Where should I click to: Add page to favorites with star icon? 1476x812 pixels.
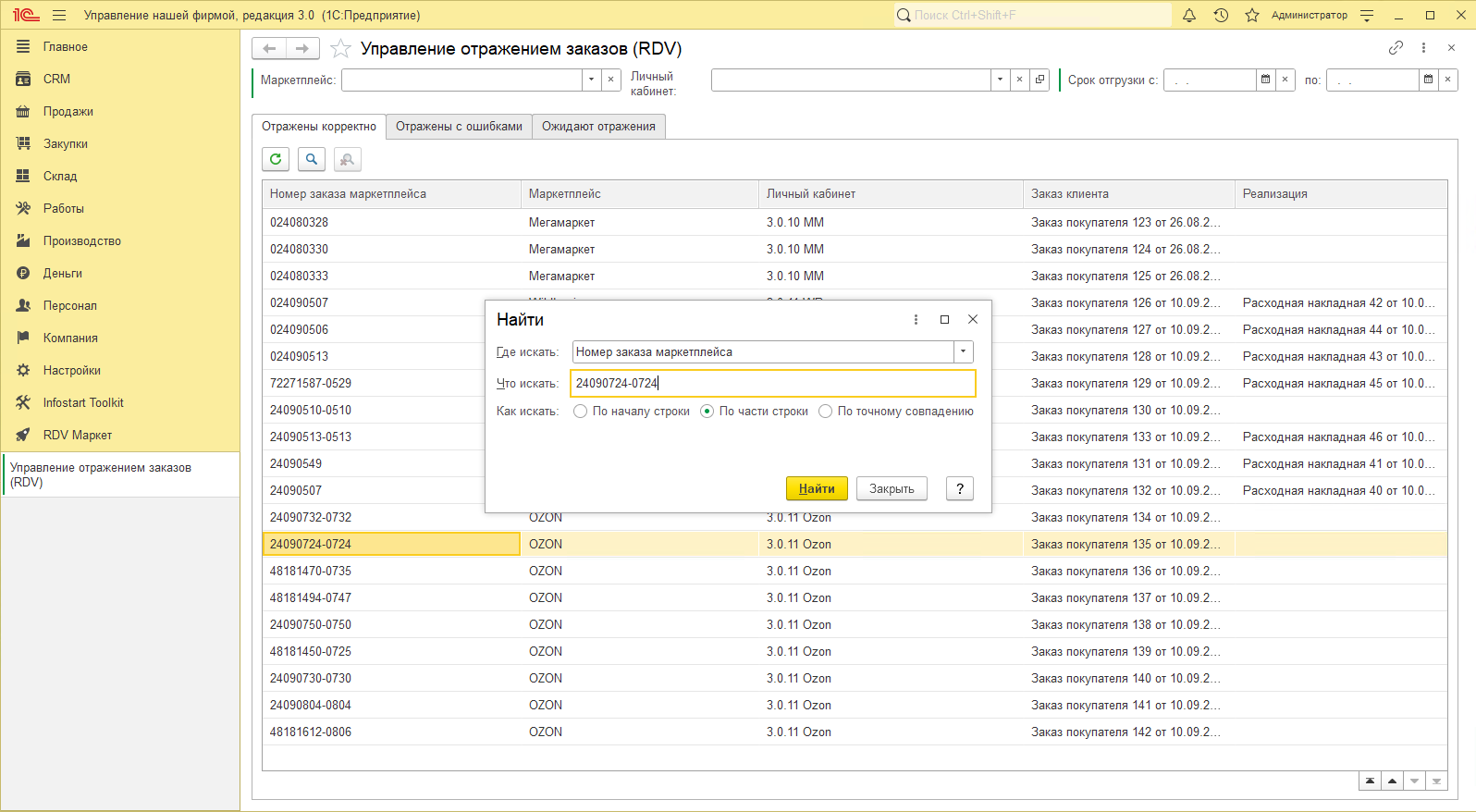click(340, 49)
